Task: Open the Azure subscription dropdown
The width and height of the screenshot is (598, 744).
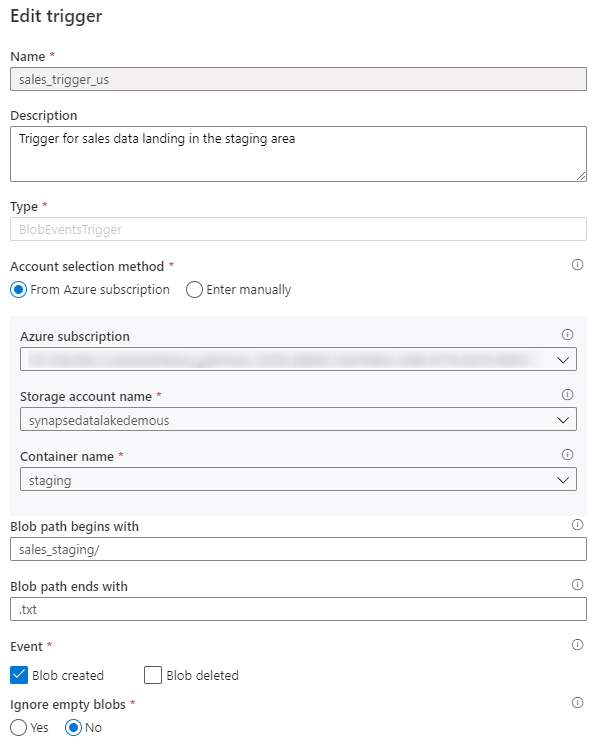Action: coord(298,359)
